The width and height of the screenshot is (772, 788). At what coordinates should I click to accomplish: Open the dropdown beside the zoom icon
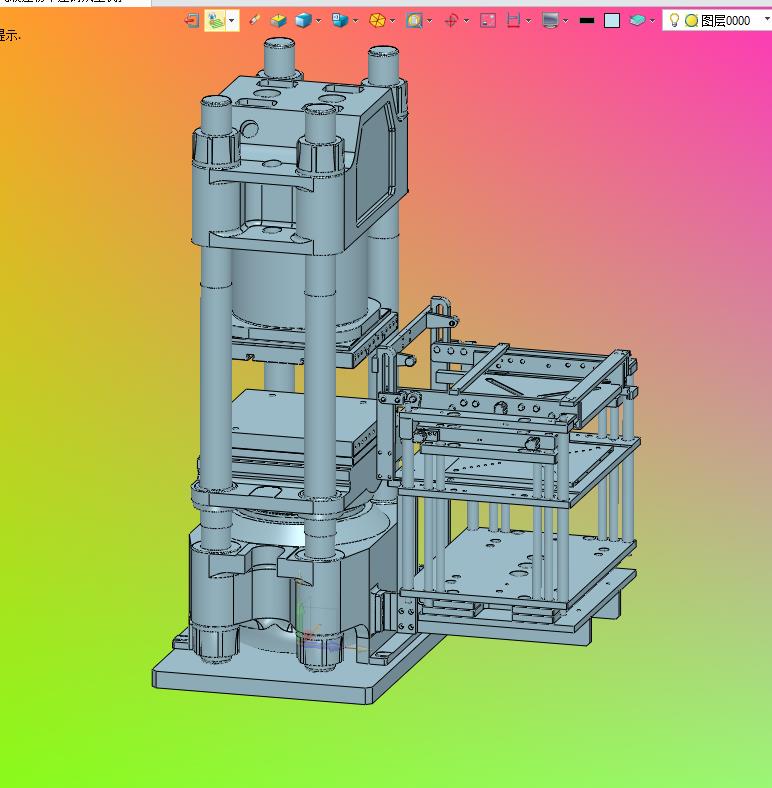pyautogui.click(x=429, y=21)
